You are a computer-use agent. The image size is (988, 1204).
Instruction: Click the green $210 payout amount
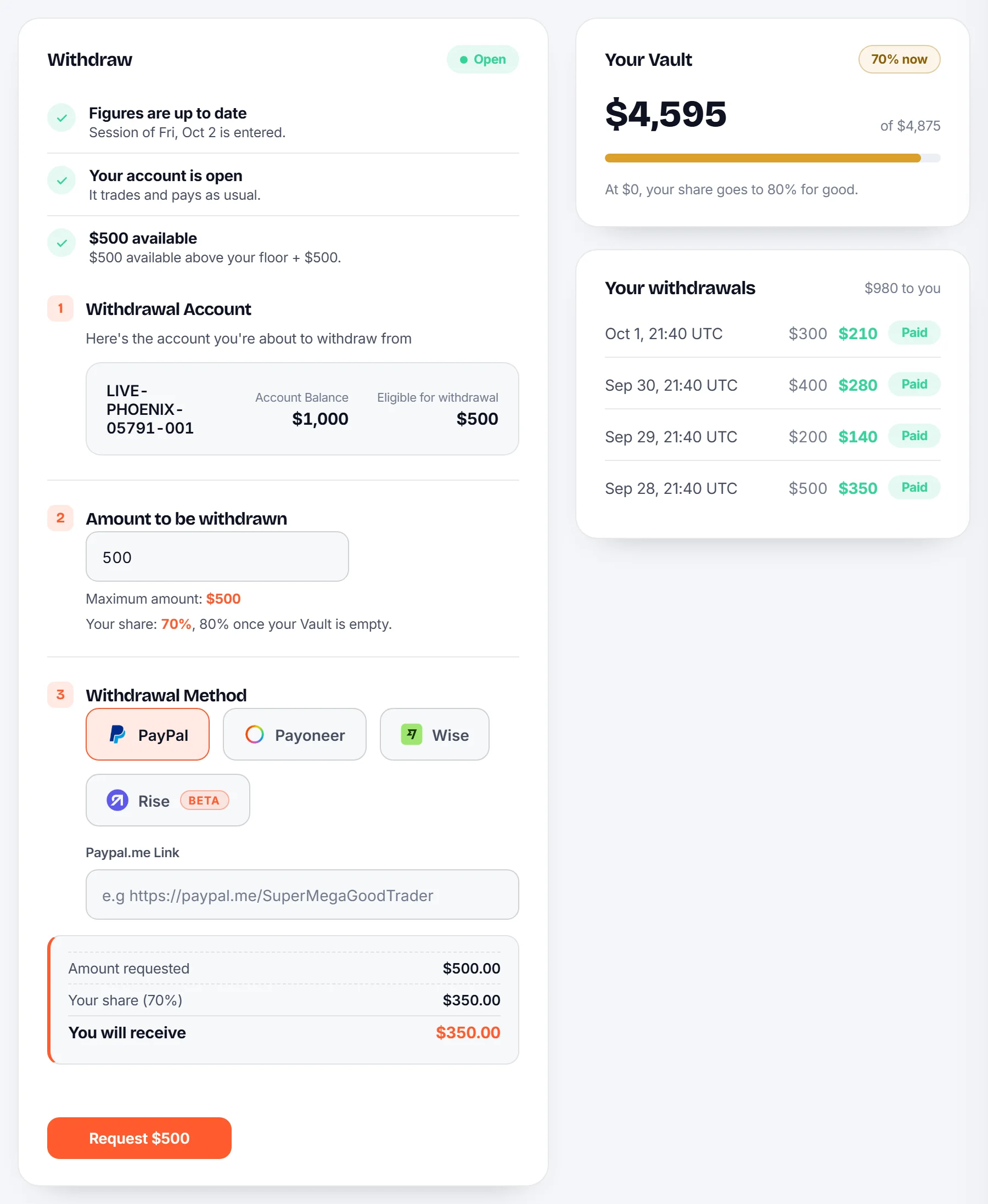click(858, 334)
